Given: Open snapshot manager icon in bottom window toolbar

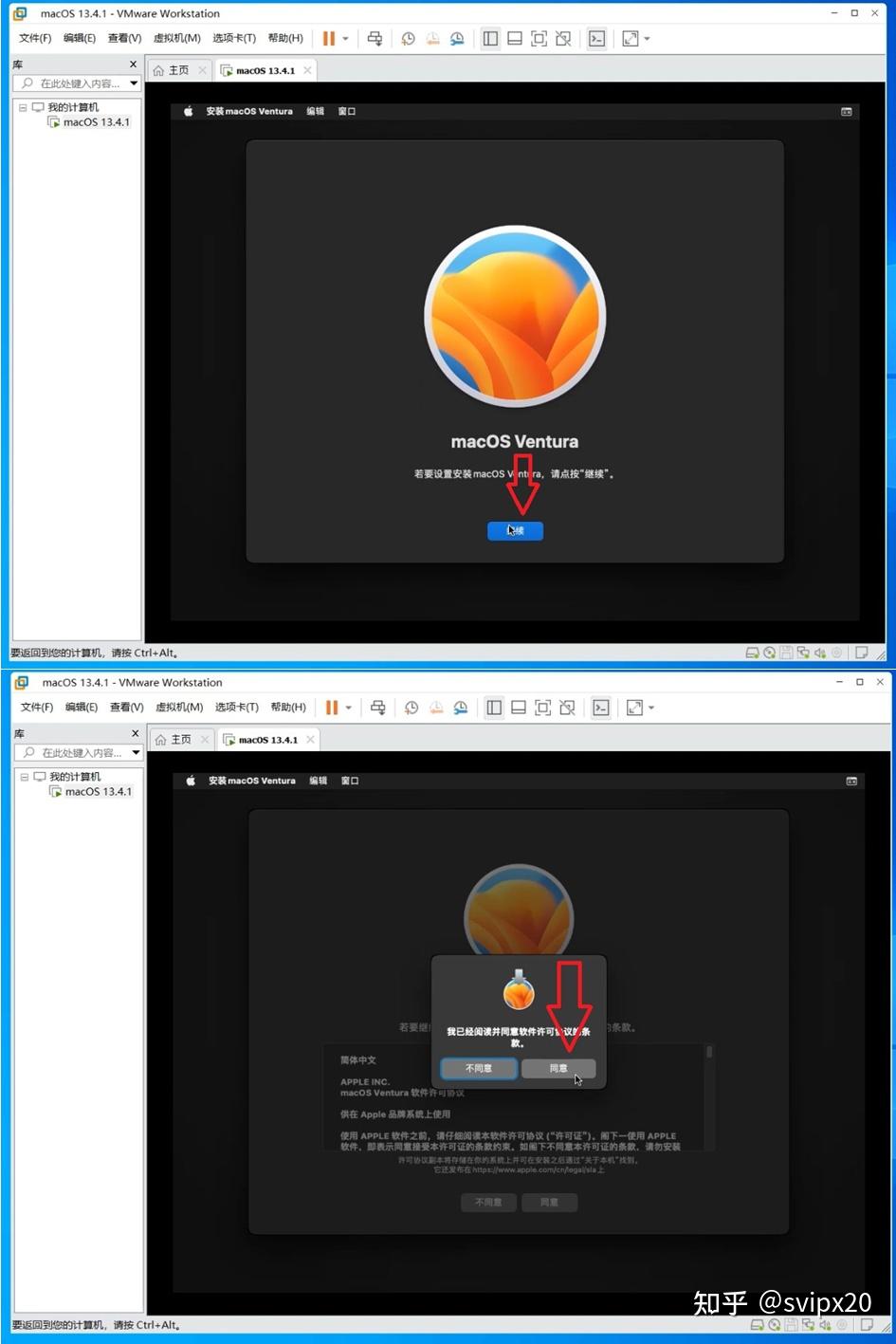Looking at the screenshot, I should (x=460, y=708).
